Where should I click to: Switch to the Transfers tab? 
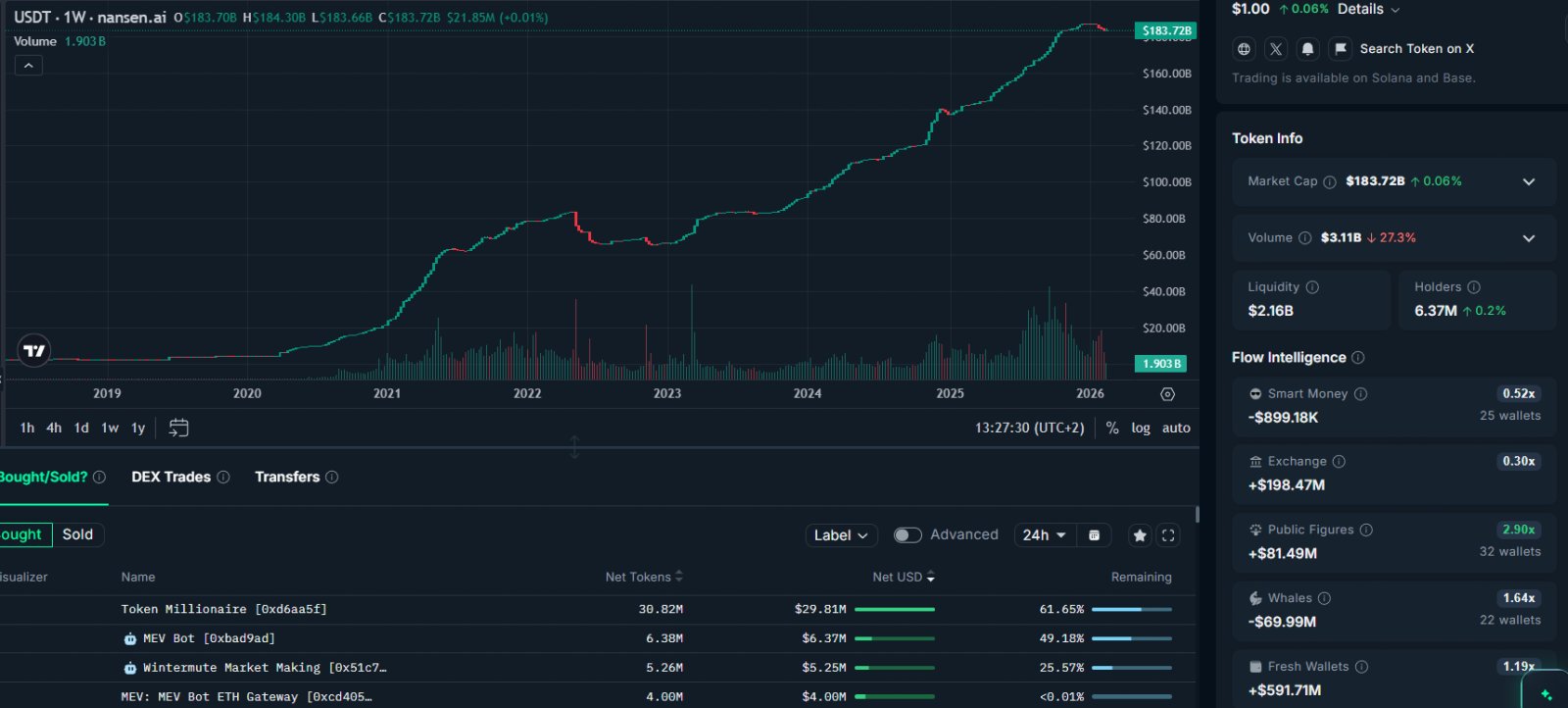pos(287,477)
